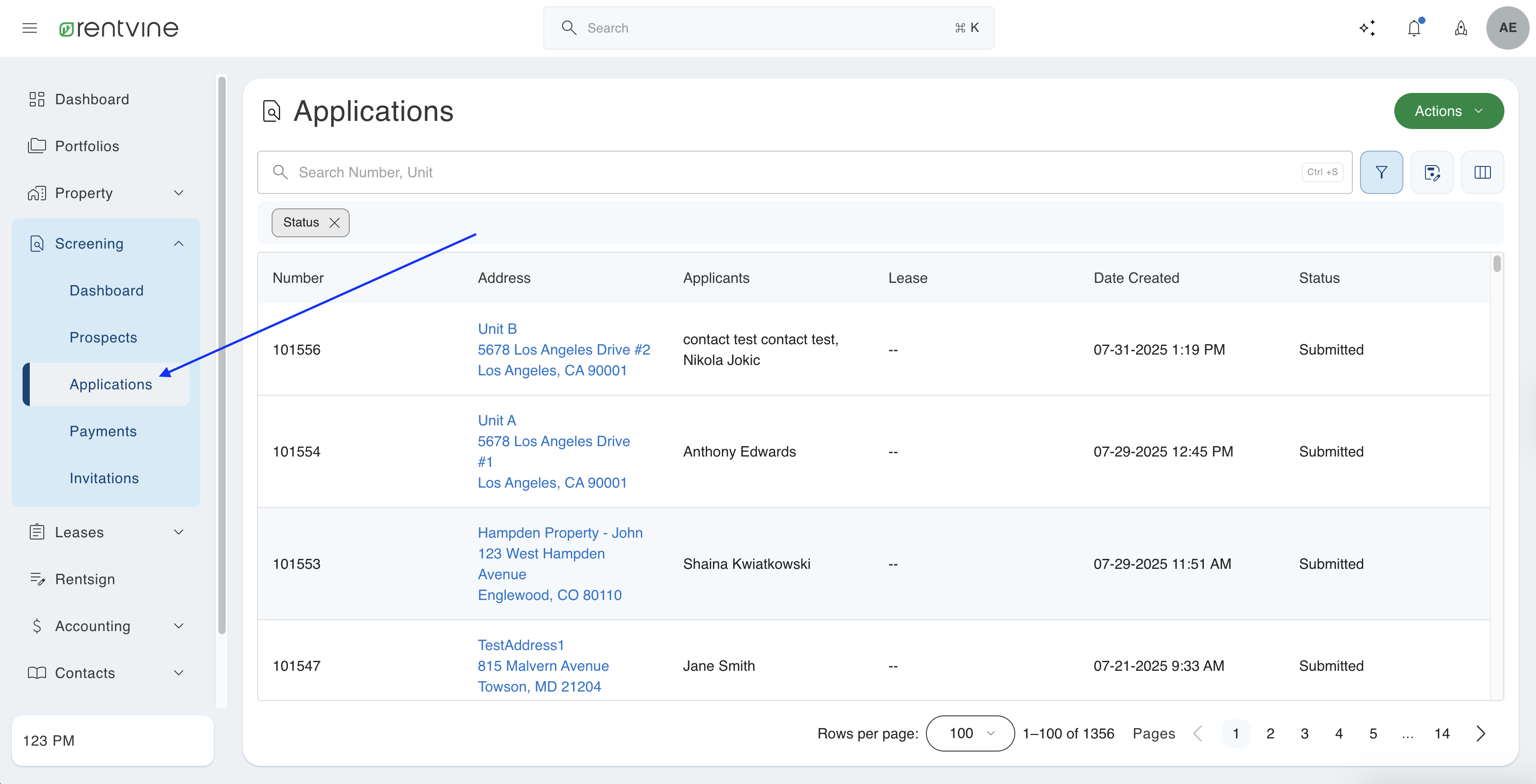Open the Unit A address link
1536x784 pixels.
pos(553,452)
